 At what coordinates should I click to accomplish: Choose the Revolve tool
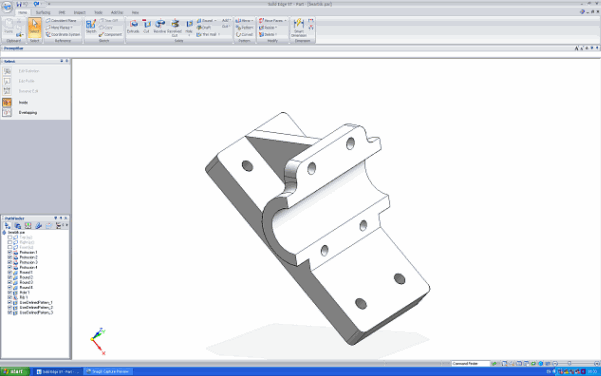(x=159, y=26)
